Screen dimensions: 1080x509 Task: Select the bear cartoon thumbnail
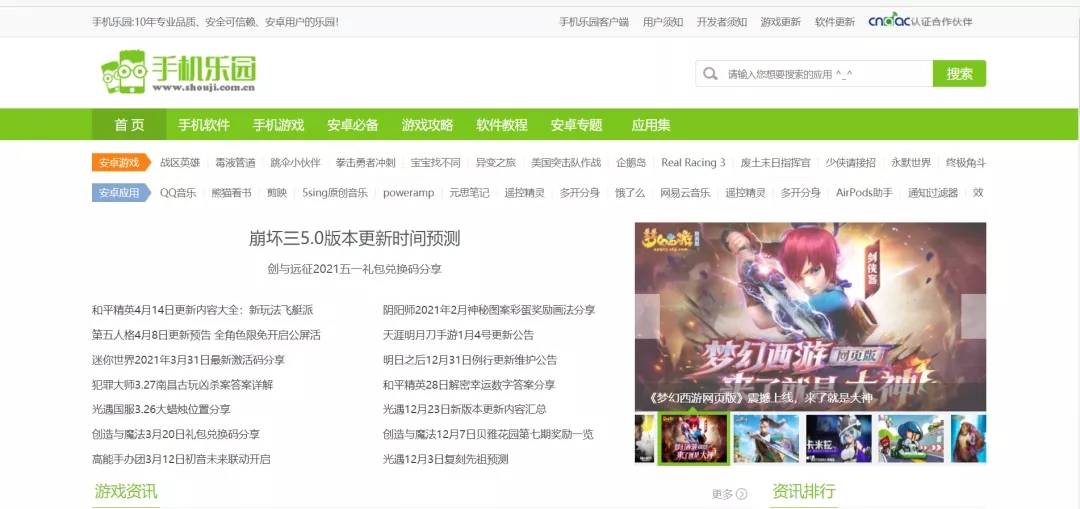(x=968, y=438)
